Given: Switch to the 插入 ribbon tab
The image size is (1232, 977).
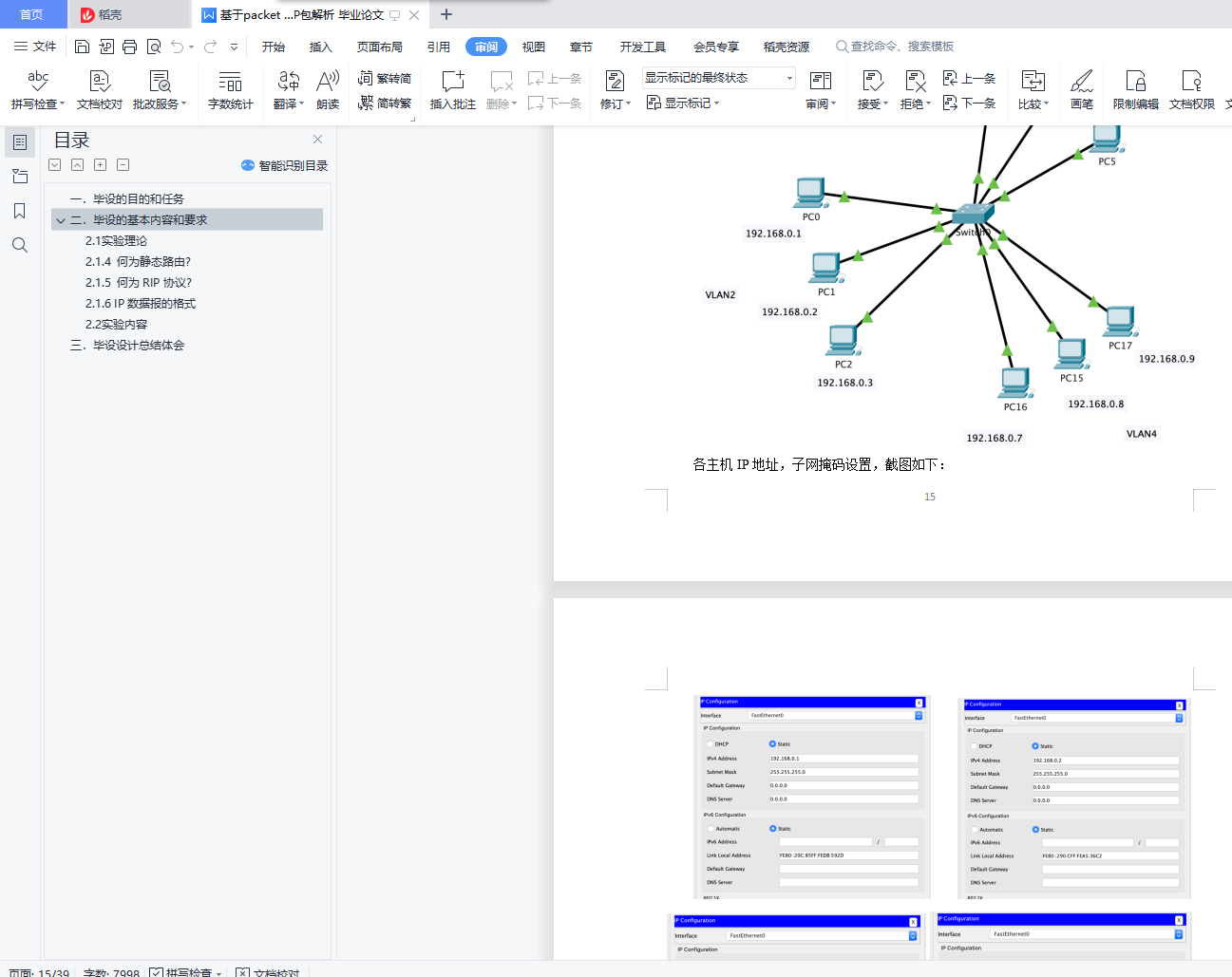Looking at the screenshot, I should 321,47.
